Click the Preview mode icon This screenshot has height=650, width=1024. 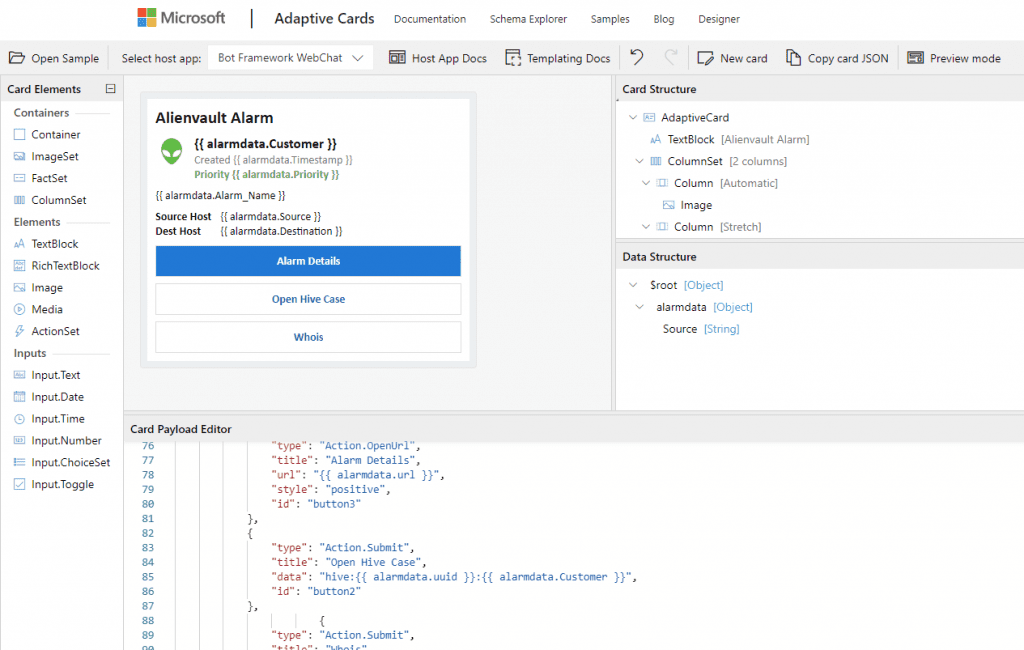(x=916, y=57)
